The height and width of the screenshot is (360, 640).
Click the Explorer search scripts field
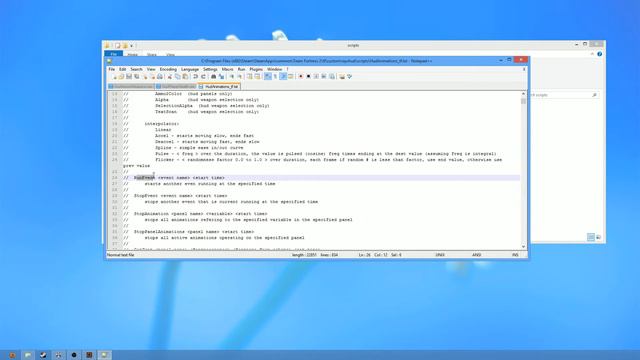(x=564, y=95)
